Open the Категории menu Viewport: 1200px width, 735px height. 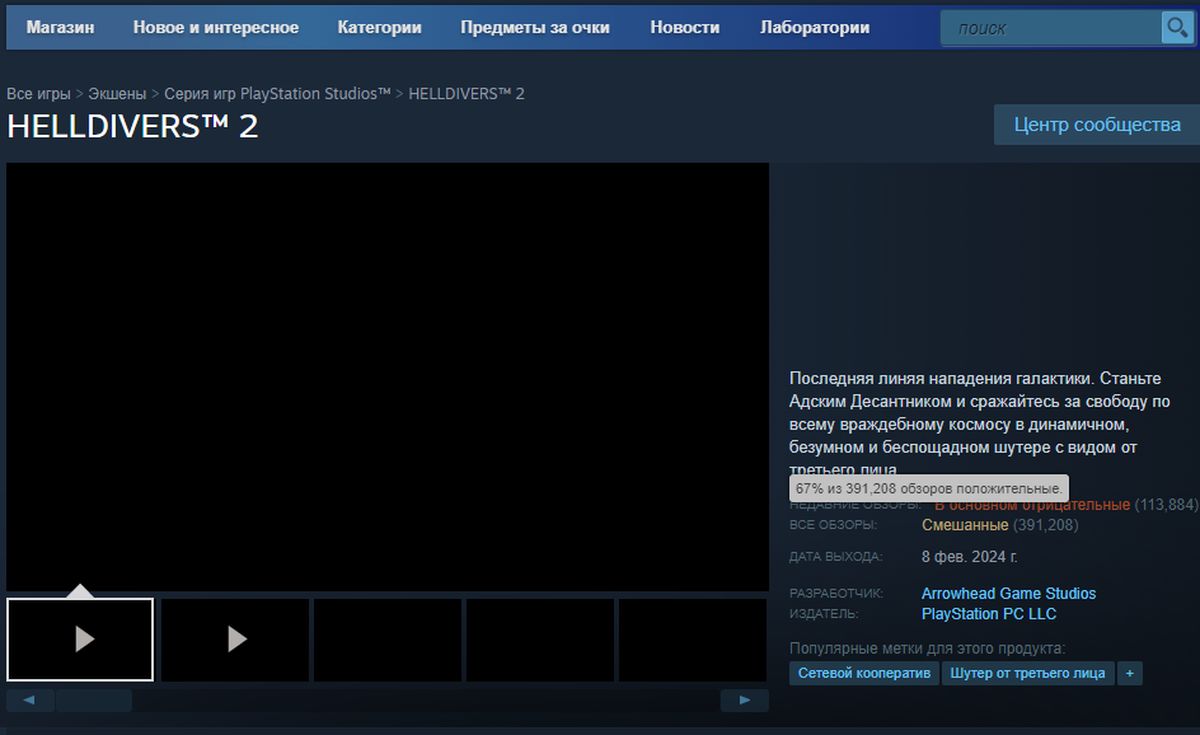click(x=380, y=27)
